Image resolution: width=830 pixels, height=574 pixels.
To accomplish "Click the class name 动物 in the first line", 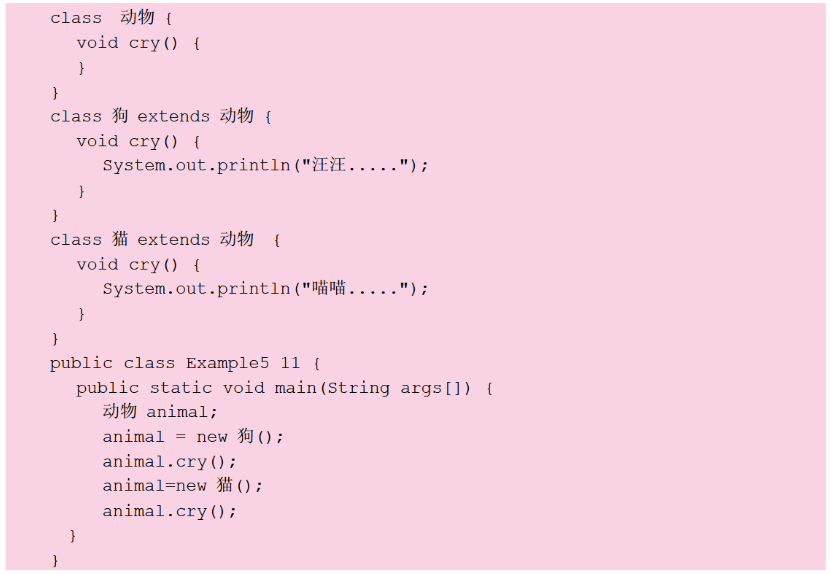I will tap(138, 17).
